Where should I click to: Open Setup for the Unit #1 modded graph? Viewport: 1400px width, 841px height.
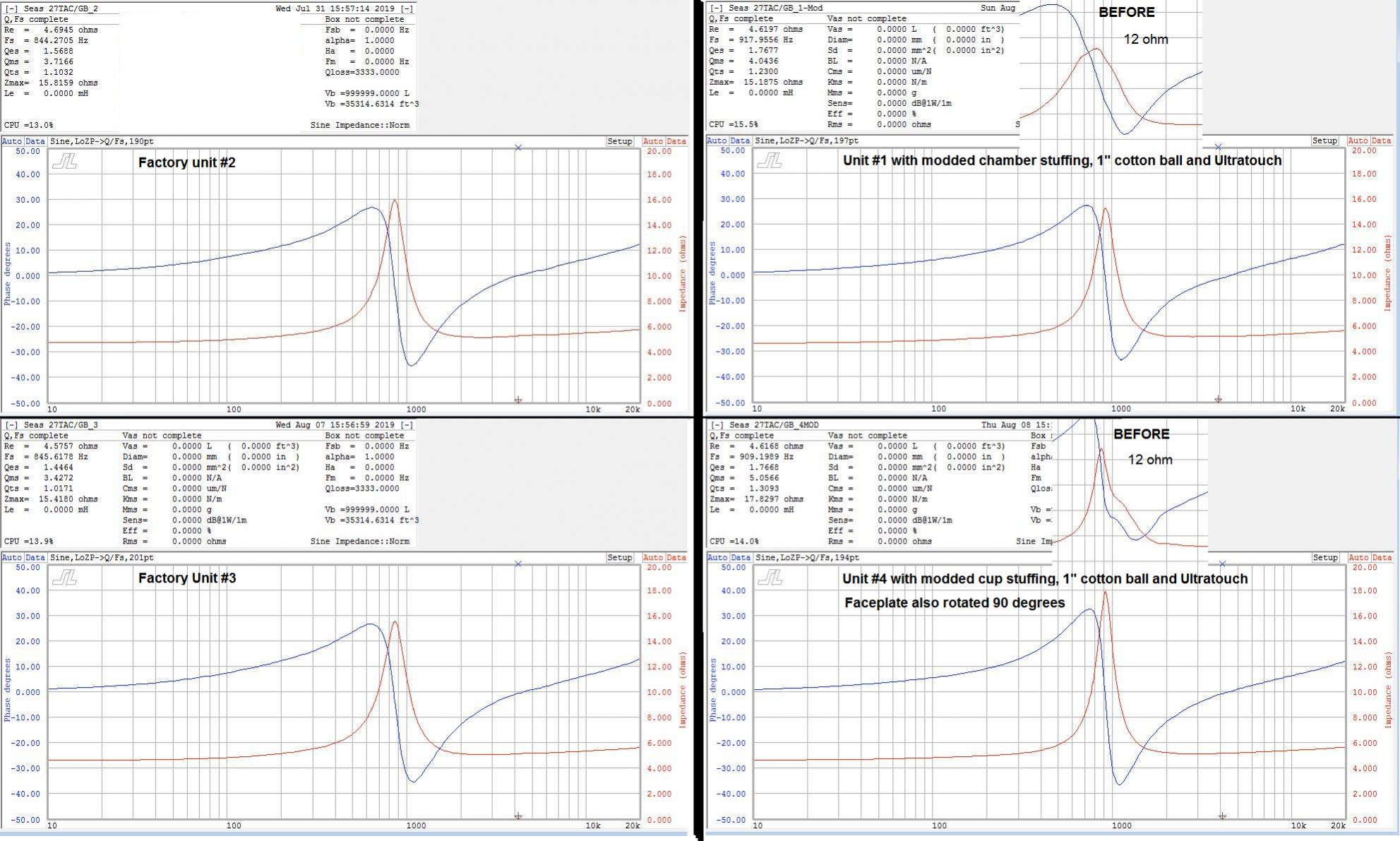1324,141
